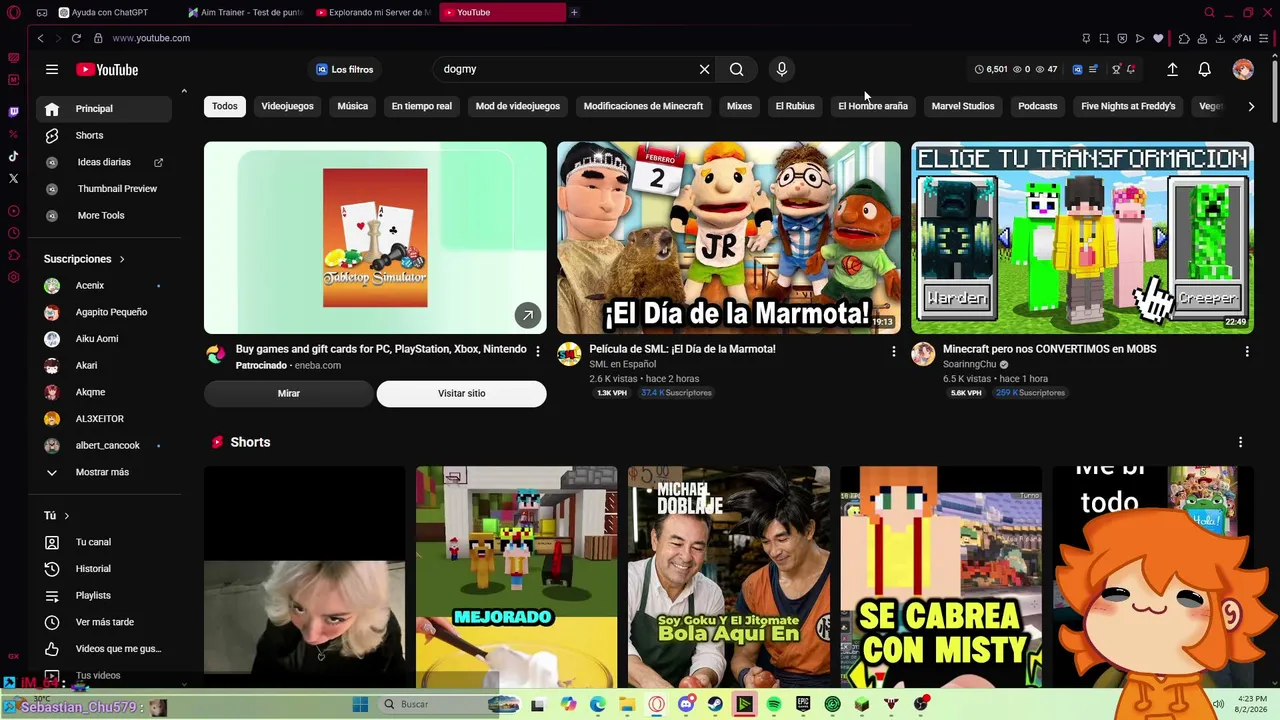Open the account avatar menu
This screenshot has height=720, width=1280.
(x=1243, y=69)
